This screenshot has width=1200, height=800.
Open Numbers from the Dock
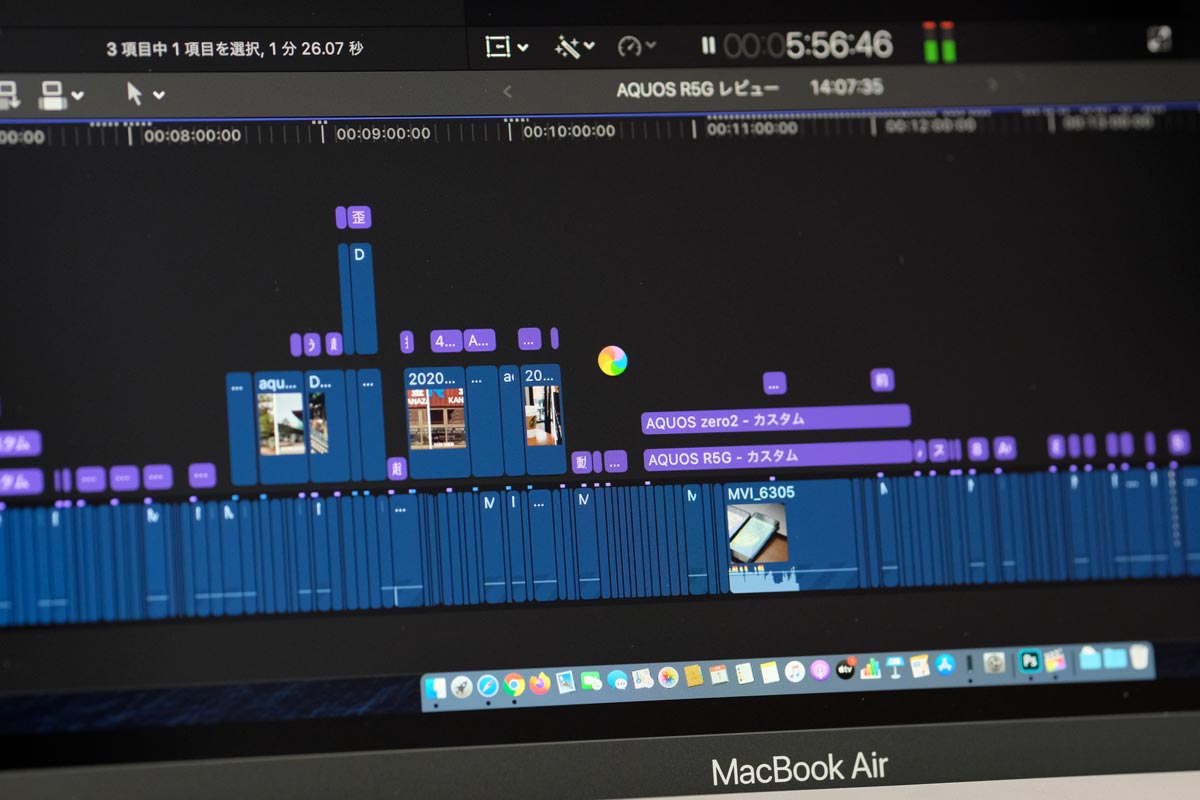coord(870,667)
